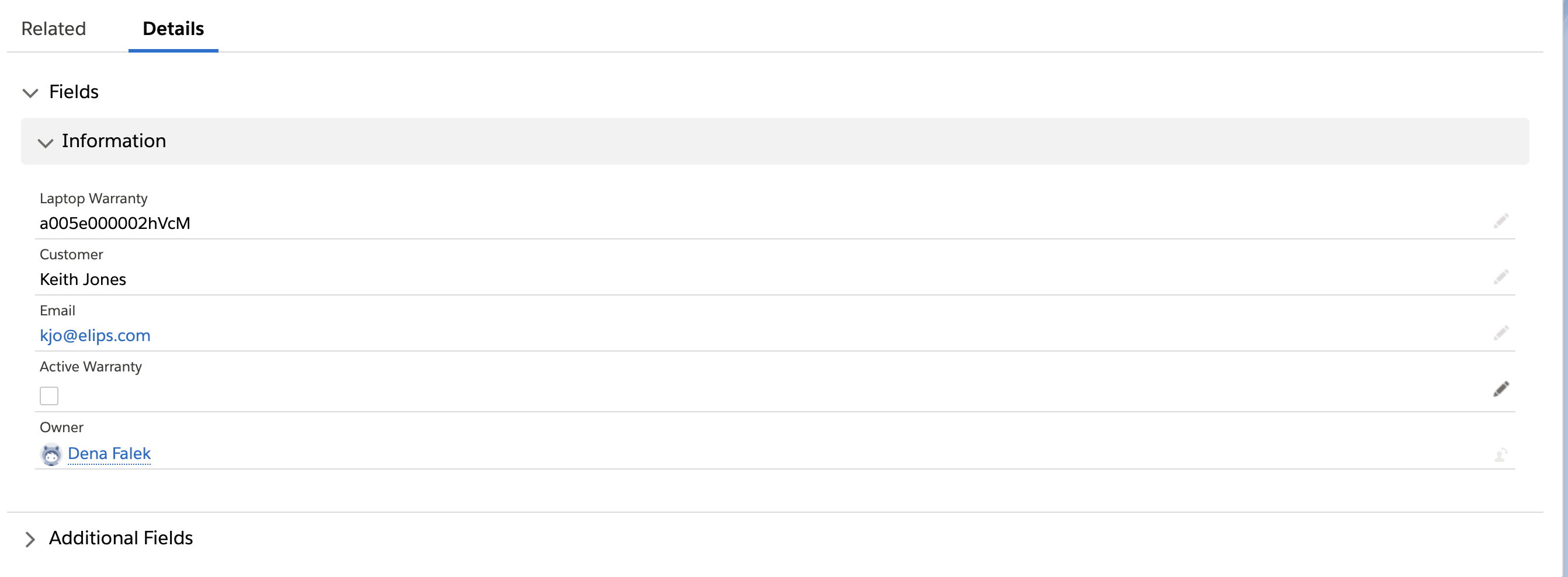
Task: Click the Customer field edit pencil
Action: point(1500,277)
